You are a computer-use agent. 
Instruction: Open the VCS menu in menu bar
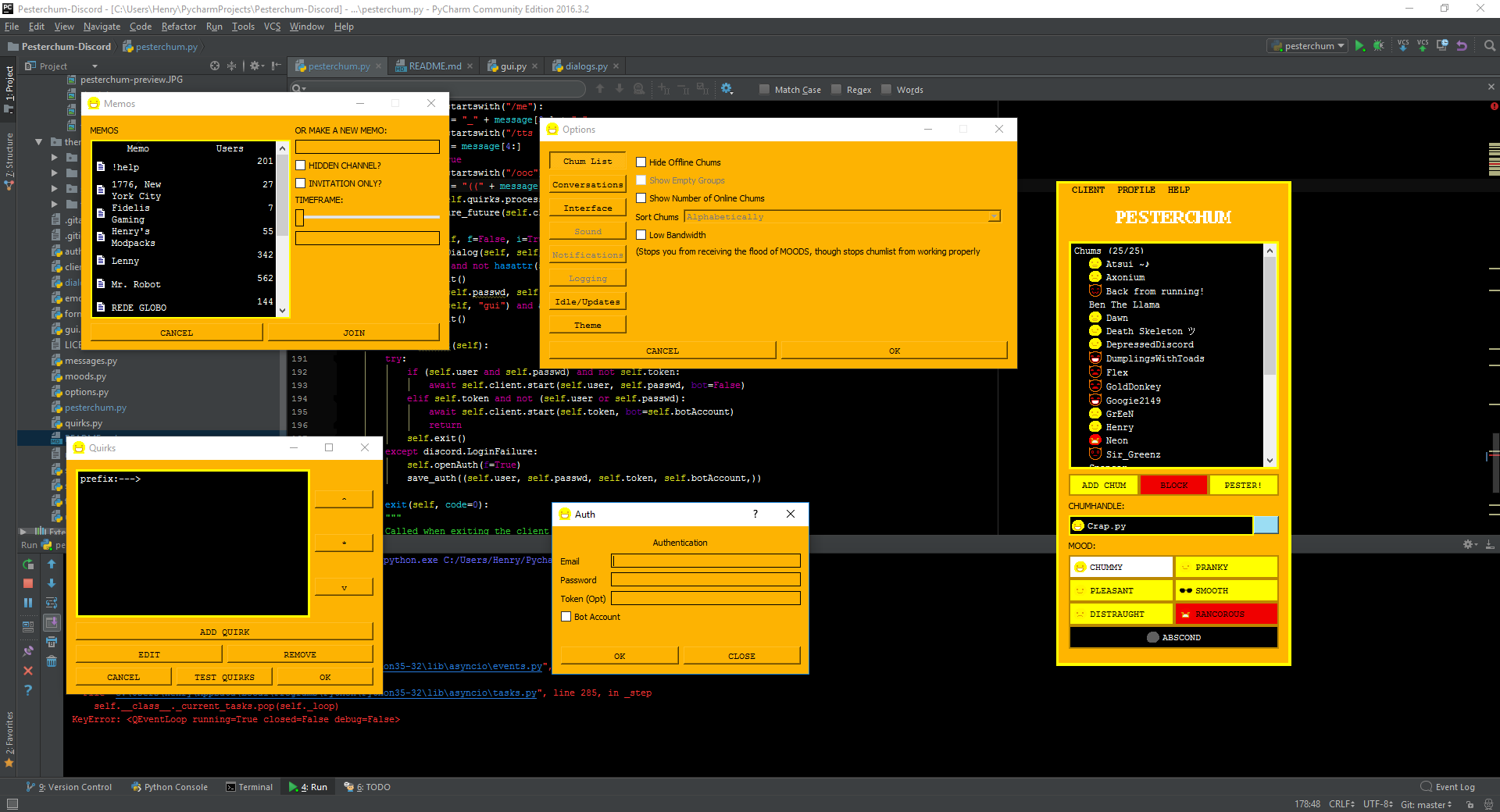click(272, 27)
